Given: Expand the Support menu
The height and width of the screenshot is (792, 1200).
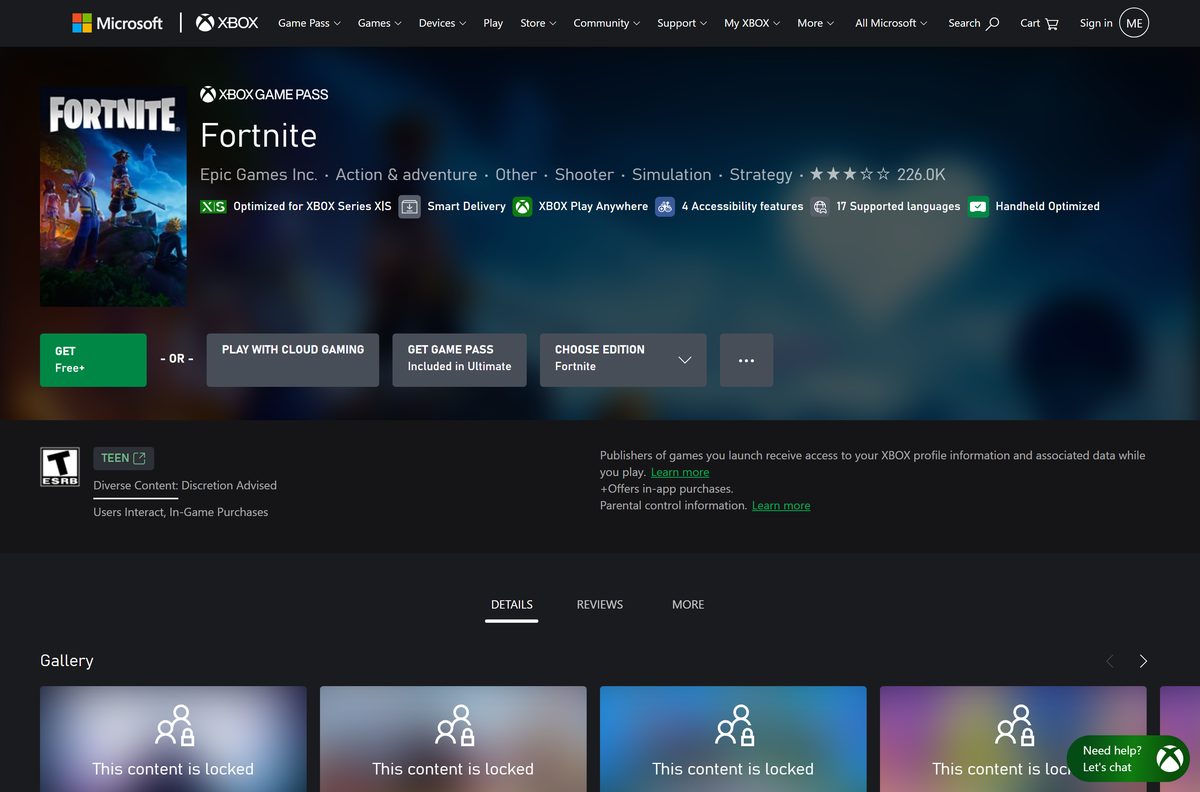Looking at the screenshot, I should coord(682,23).
